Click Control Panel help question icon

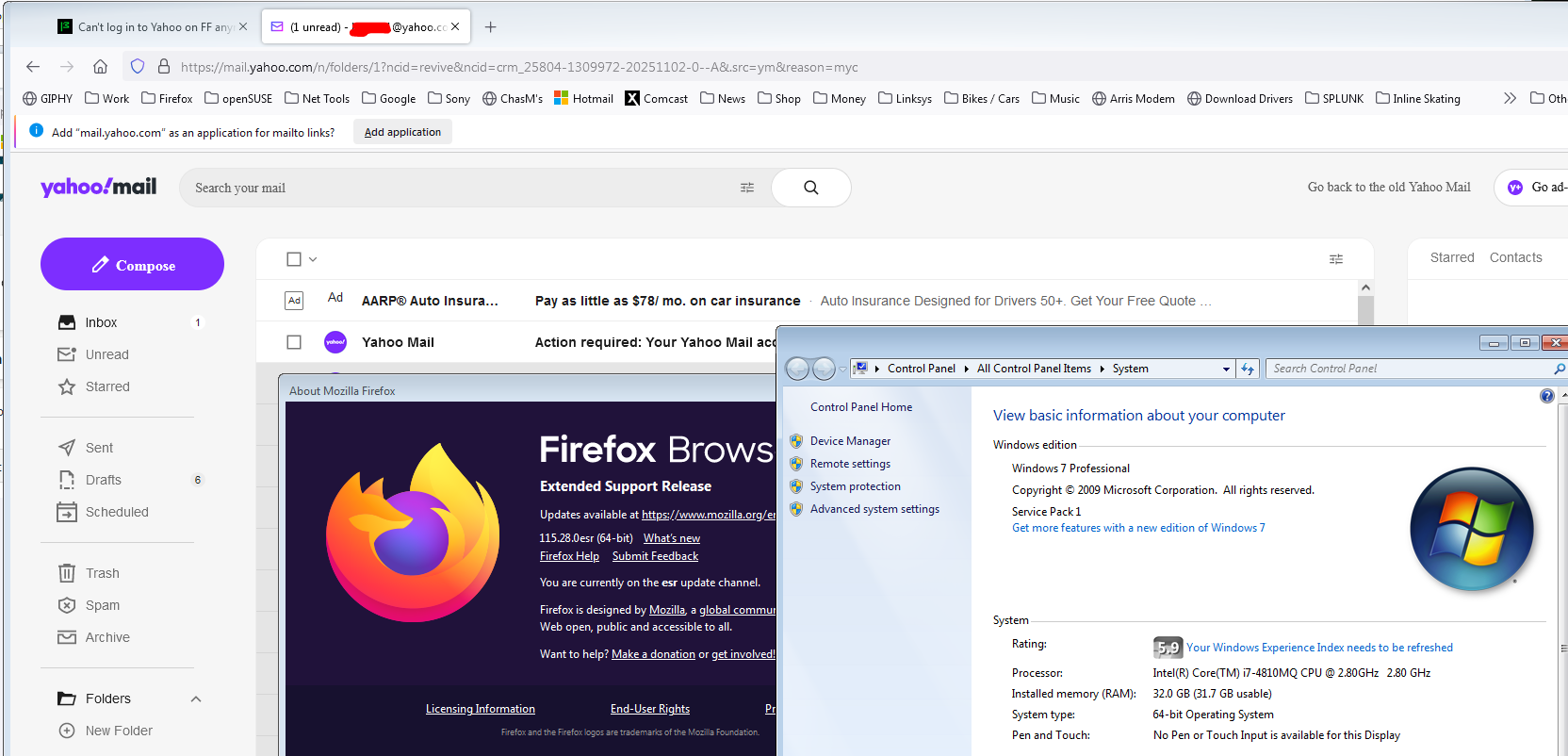(x=1546, y=396)
